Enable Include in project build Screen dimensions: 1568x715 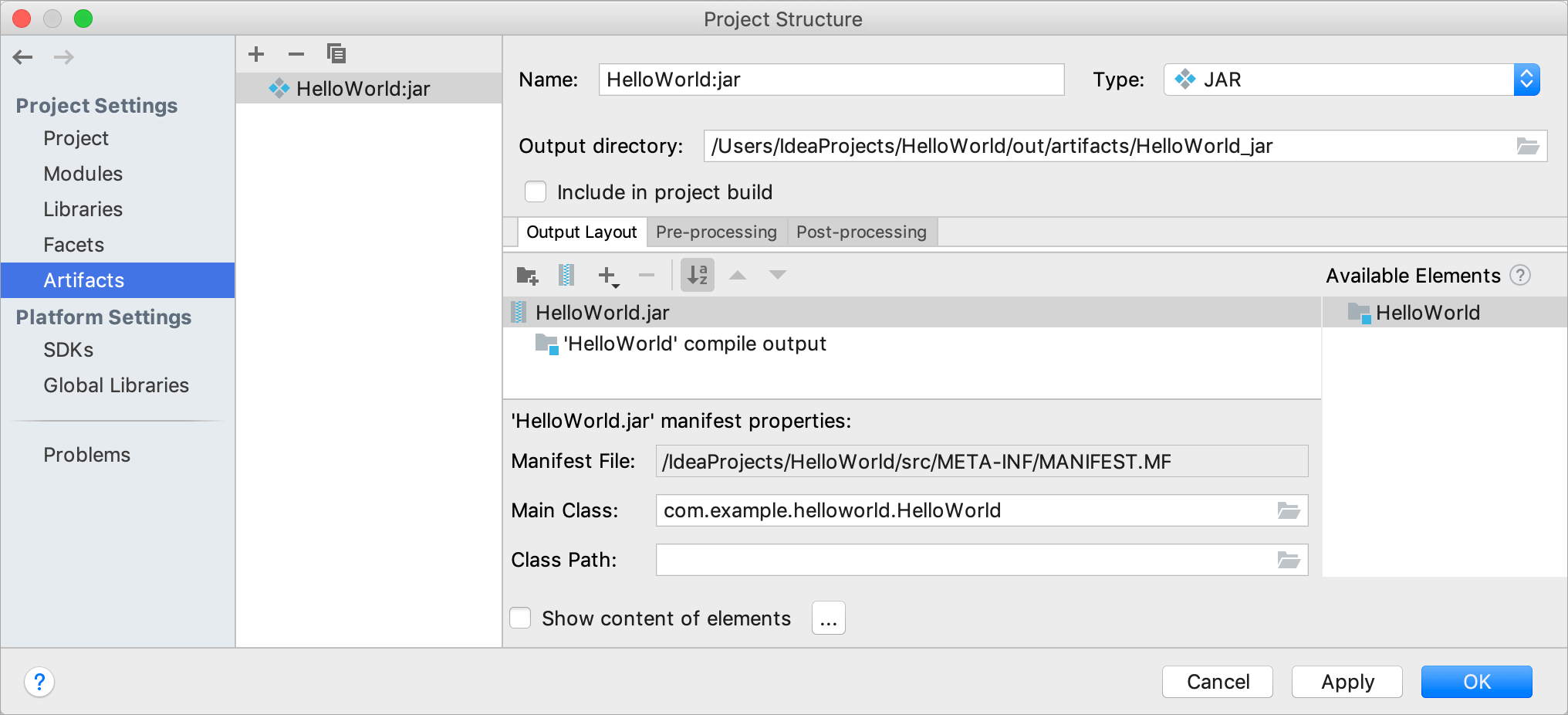tap(536, 191)
